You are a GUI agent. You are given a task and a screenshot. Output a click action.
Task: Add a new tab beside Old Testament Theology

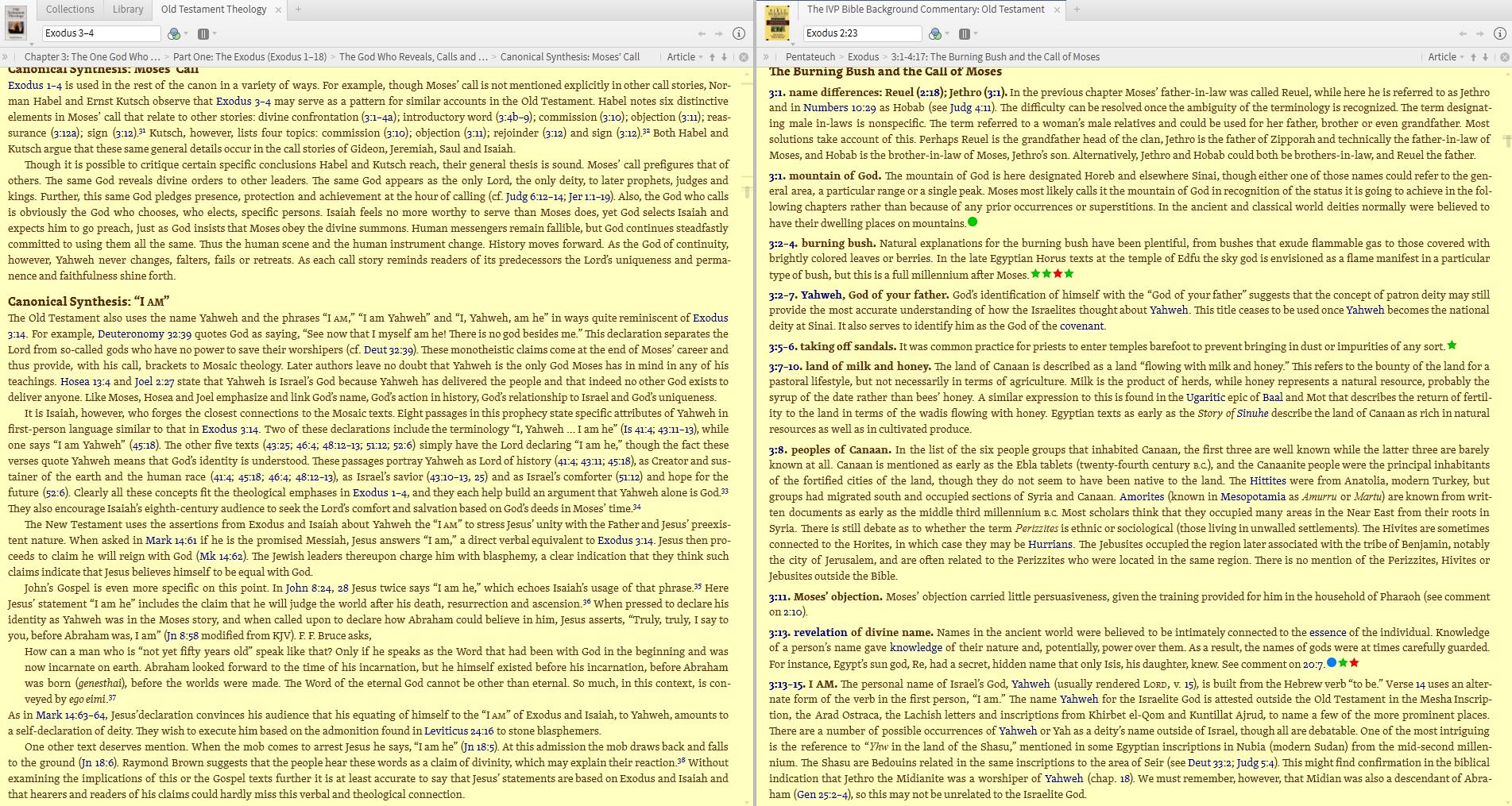pos(299,10)
